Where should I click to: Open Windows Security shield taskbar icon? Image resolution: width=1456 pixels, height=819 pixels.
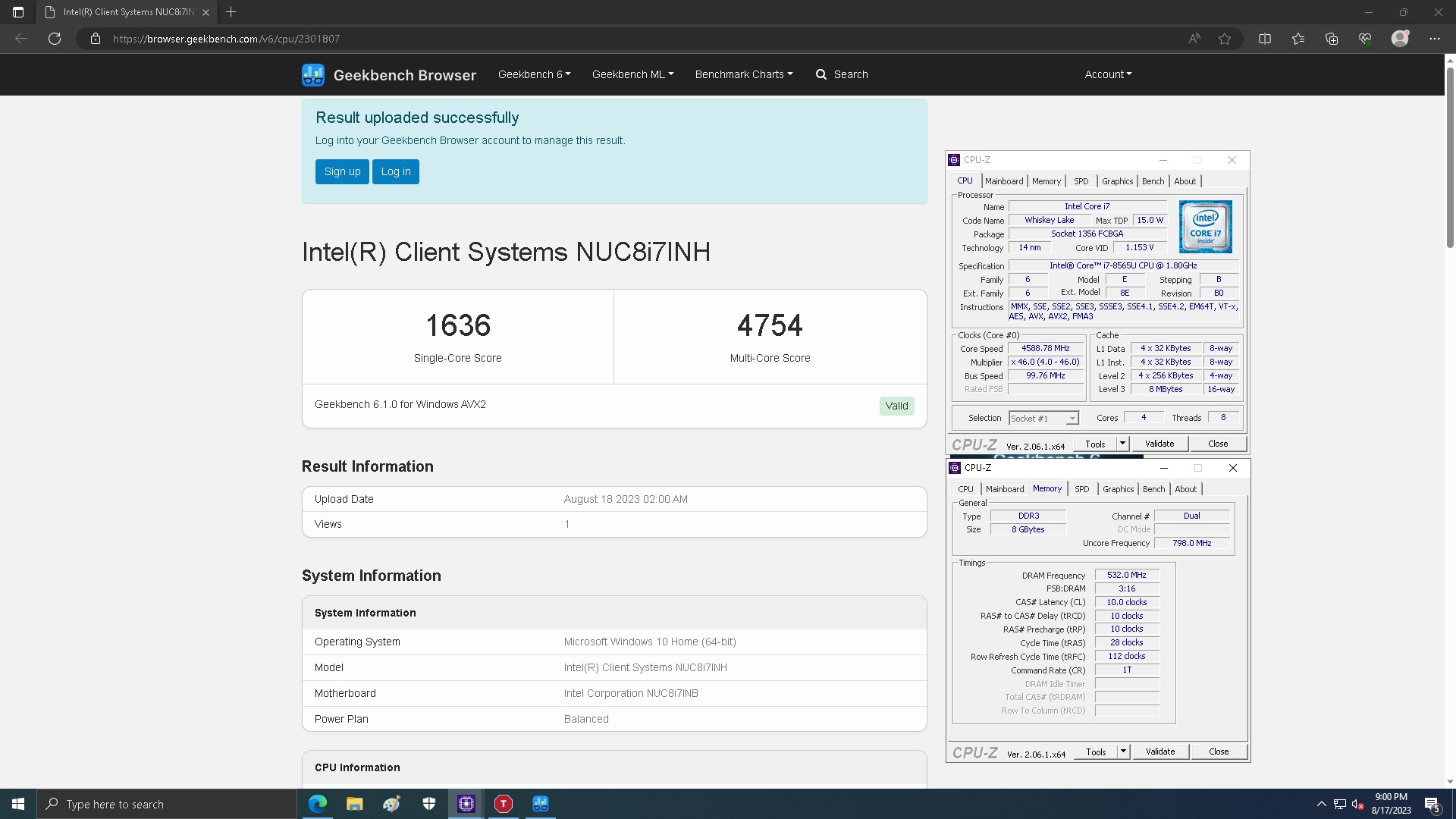pyautogui.click(x=429, y=804)
